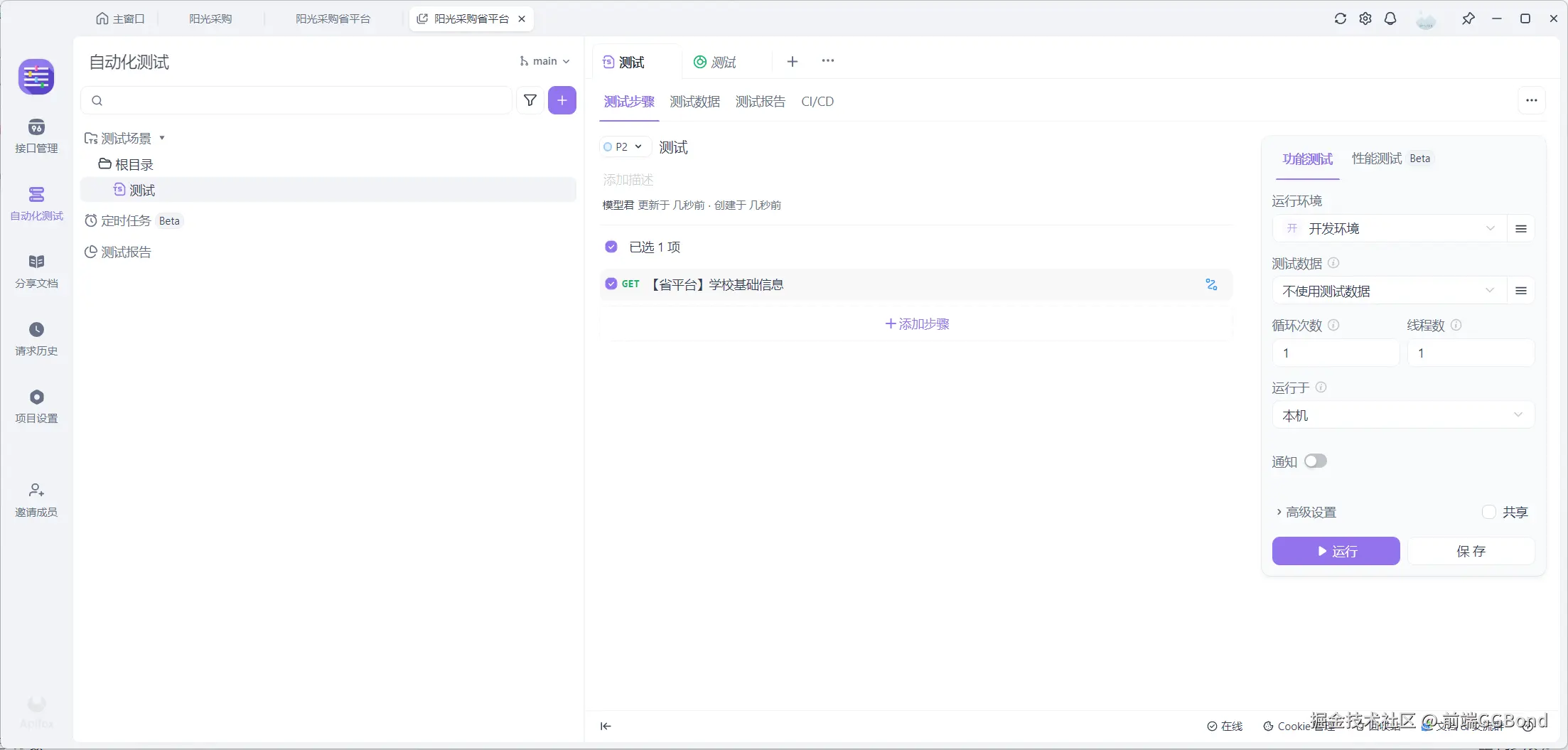Image resolution: width=1568 pixels, height=750 pixels.
Task: Select the 测试 scenario in tree
Action: tap(328, 190)
